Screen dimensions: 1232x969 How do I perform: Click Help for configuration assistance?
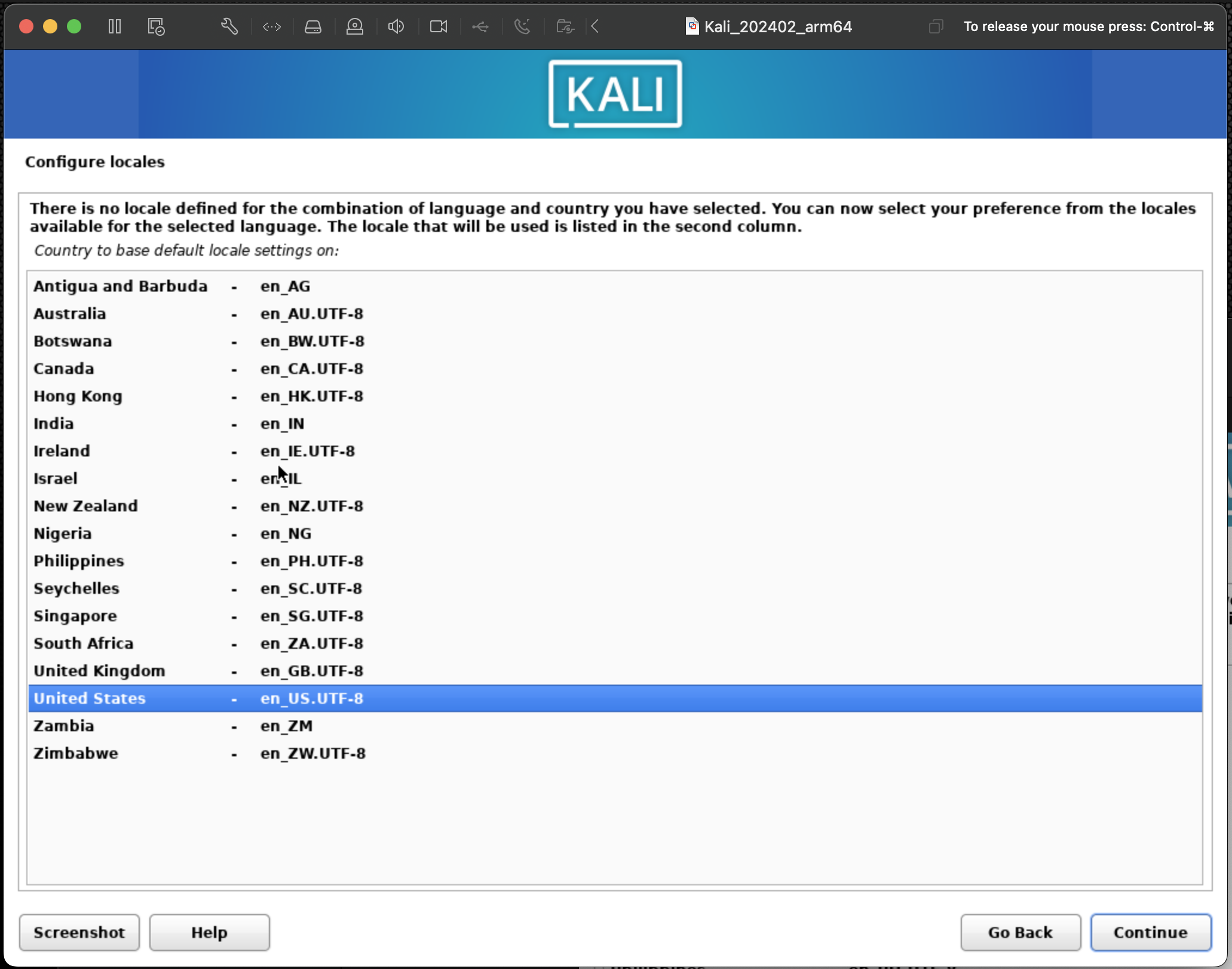(x=210, y=932)
